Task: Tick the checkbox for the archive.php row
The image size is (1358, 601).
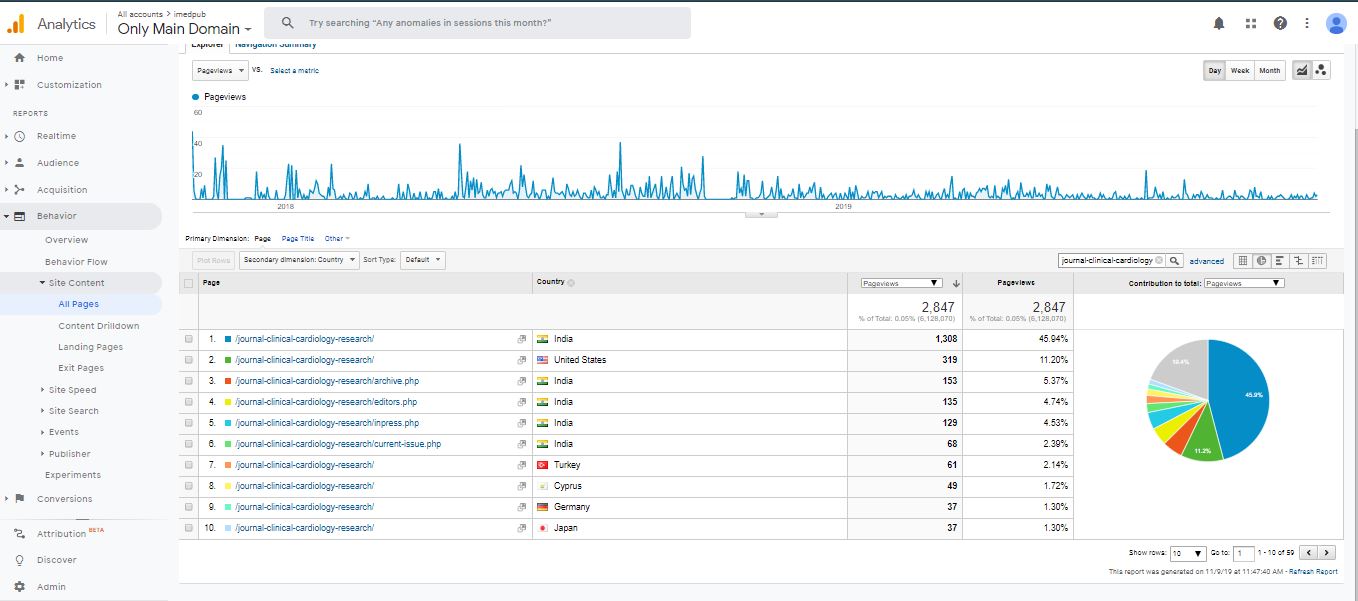Action: click(189, 381)
